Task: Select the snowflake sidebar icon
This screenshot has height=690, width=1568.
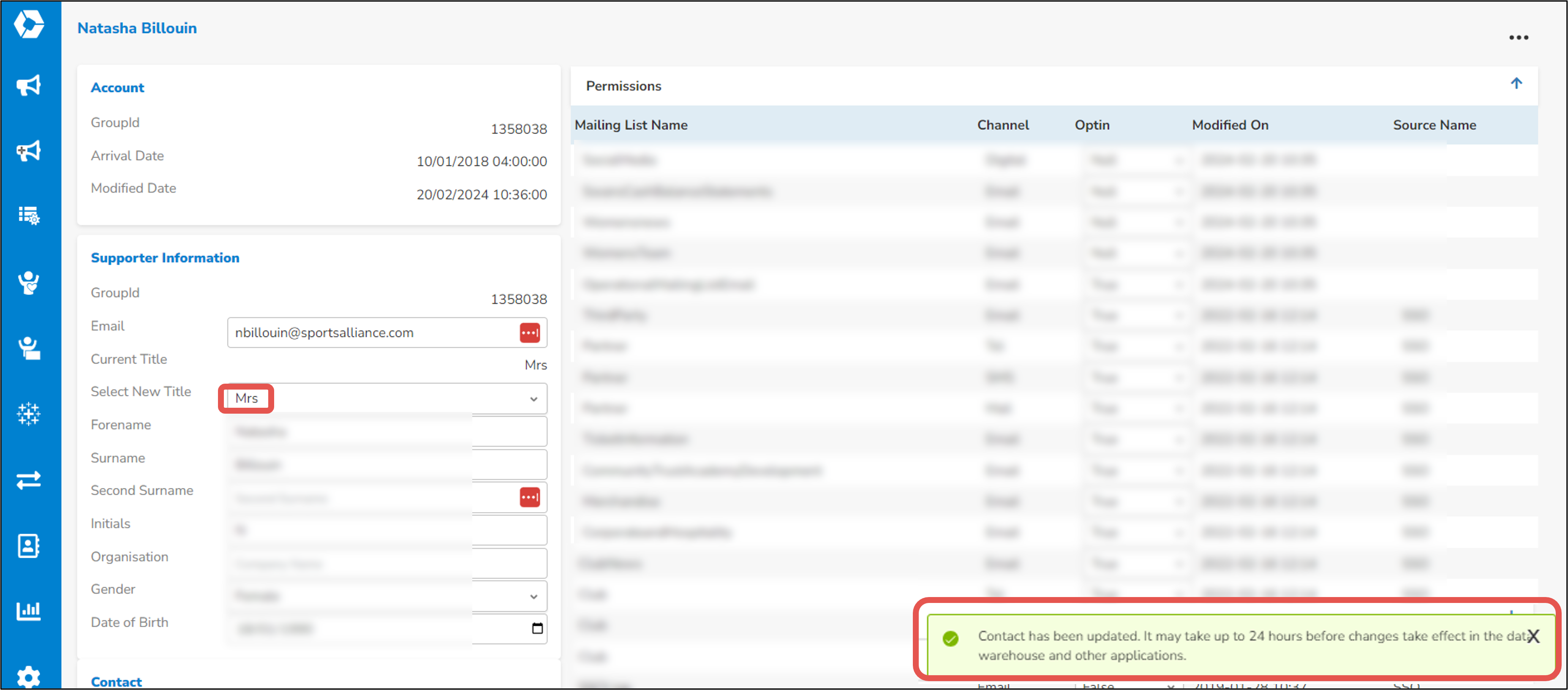Action: pos(29,414)
